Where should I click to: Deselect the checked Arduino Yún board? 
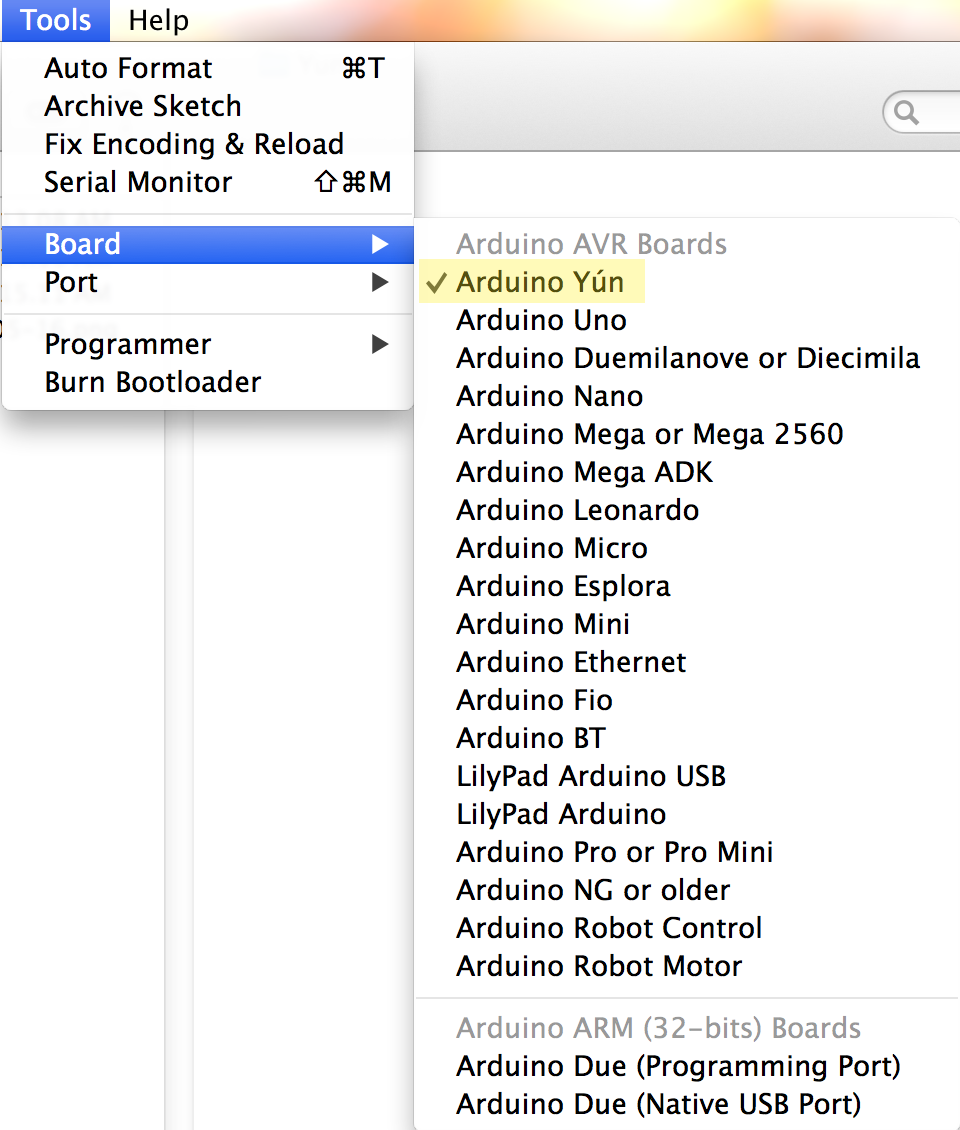(x=545, y=281)
